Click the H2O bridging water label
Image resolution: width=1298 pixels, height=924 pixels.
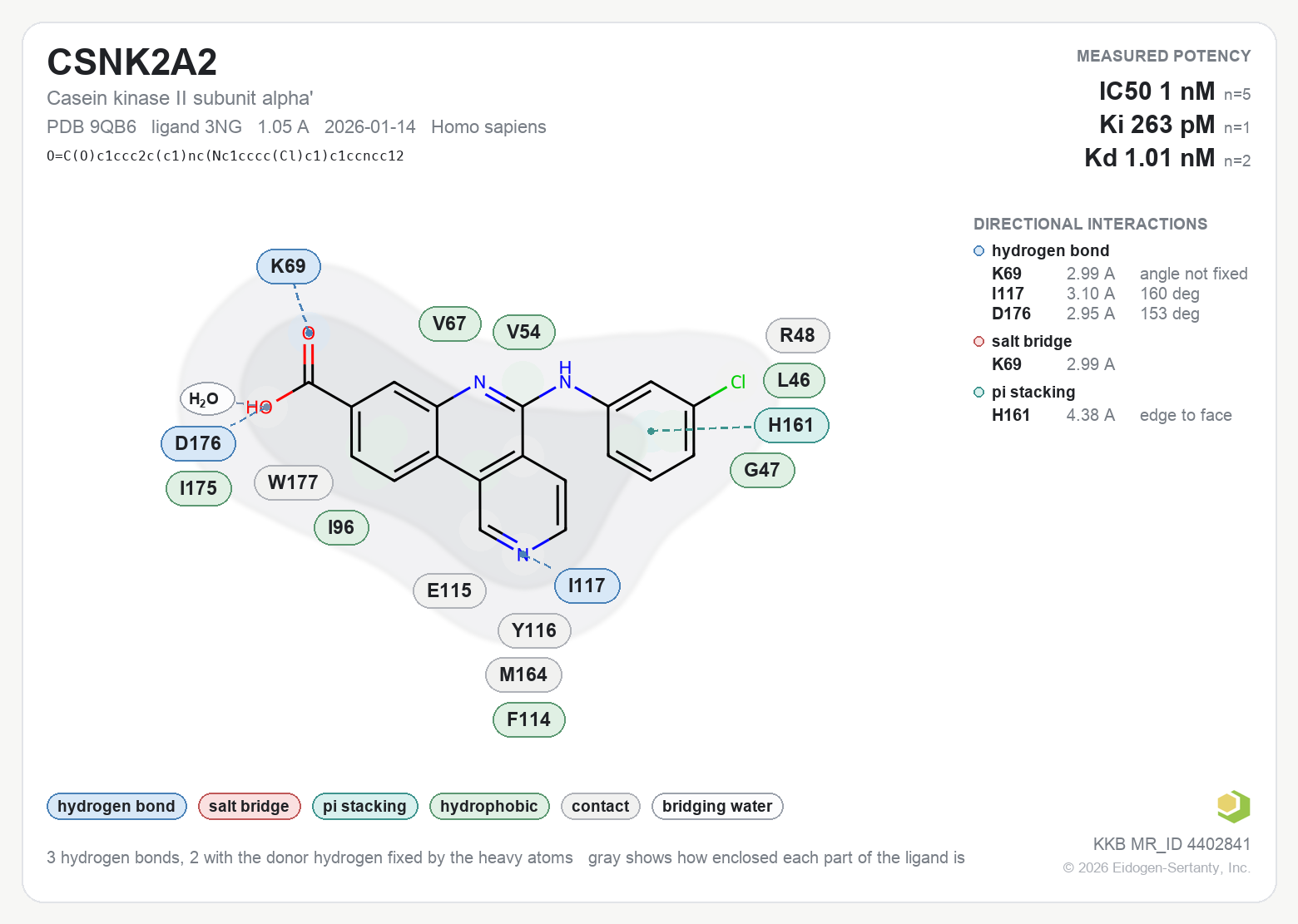[206, 399]
